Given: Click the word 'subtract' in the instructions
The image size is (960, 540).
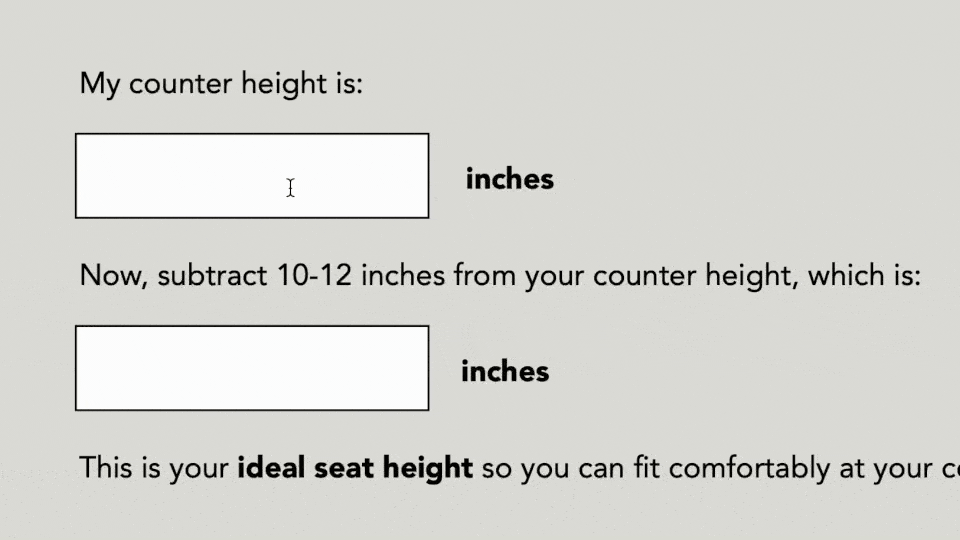Looking at the screenshot, I should pos(212,275).
